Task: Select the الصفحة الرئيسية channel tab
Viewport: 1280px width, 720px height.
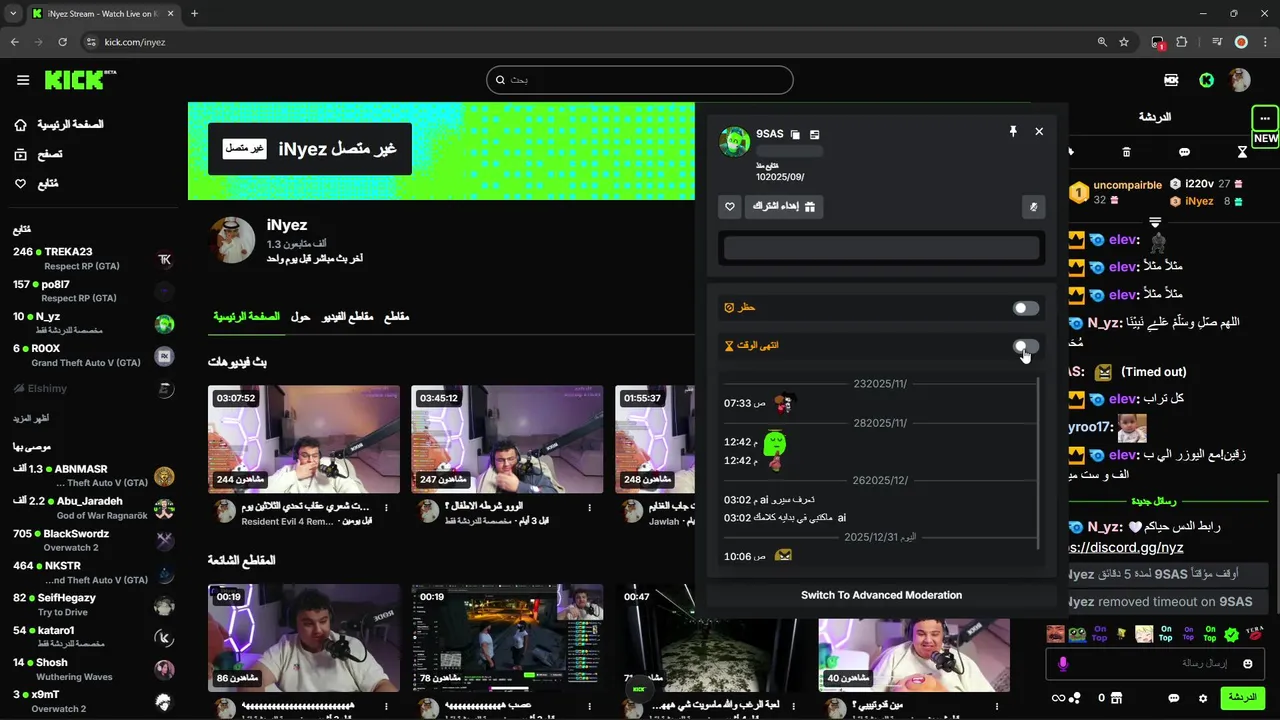Action: [246, 316]
